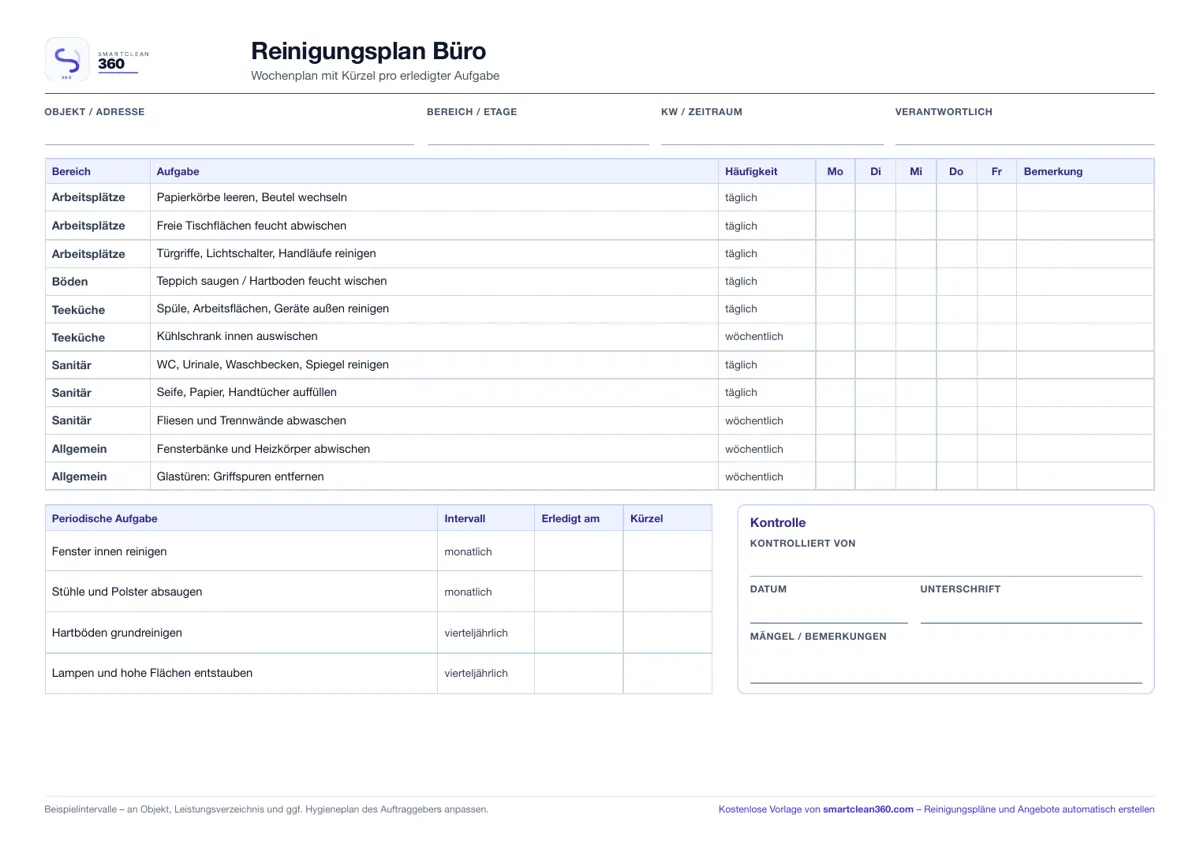
Task: Select the Datum line in Kontrolle
Action: tap(829, 612)
